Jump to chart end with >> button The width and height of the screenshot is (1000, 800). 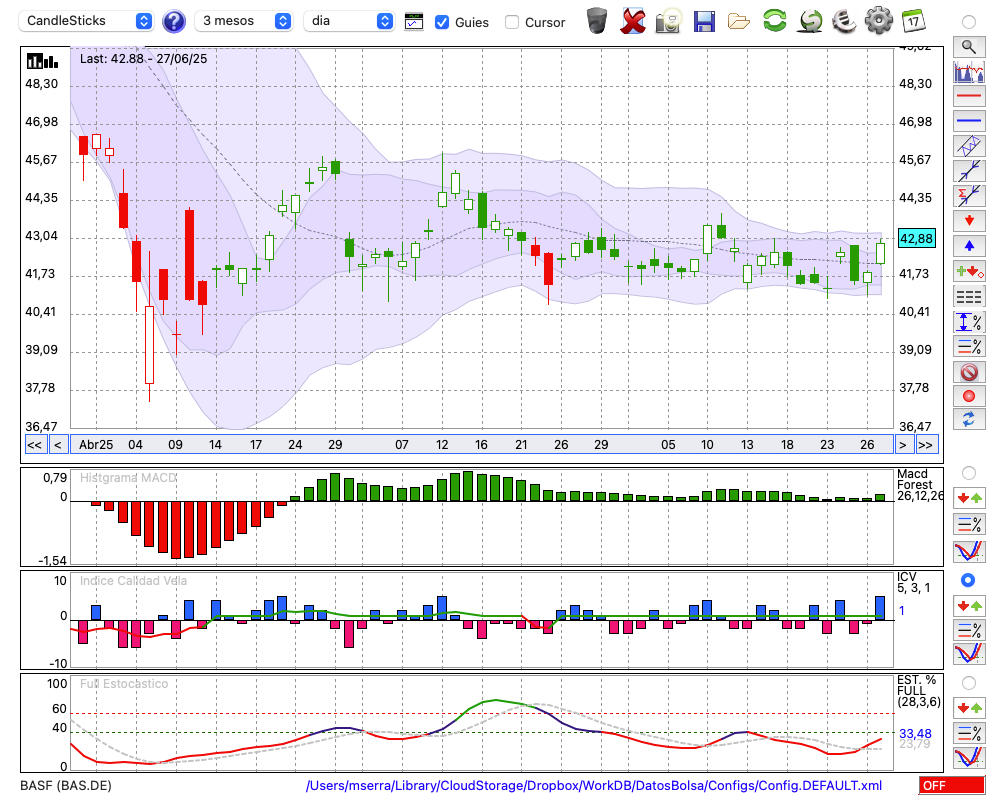(925, 445)
